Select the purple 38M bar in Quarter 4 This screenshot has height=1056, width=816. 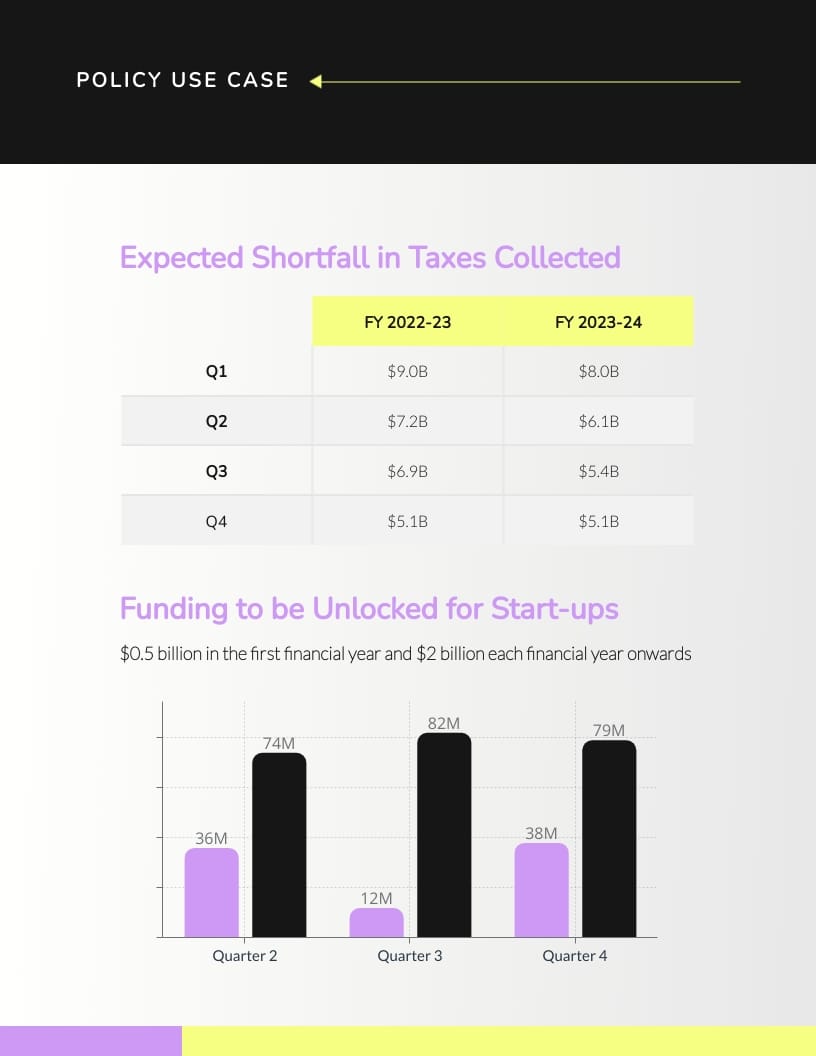(542, 890)
